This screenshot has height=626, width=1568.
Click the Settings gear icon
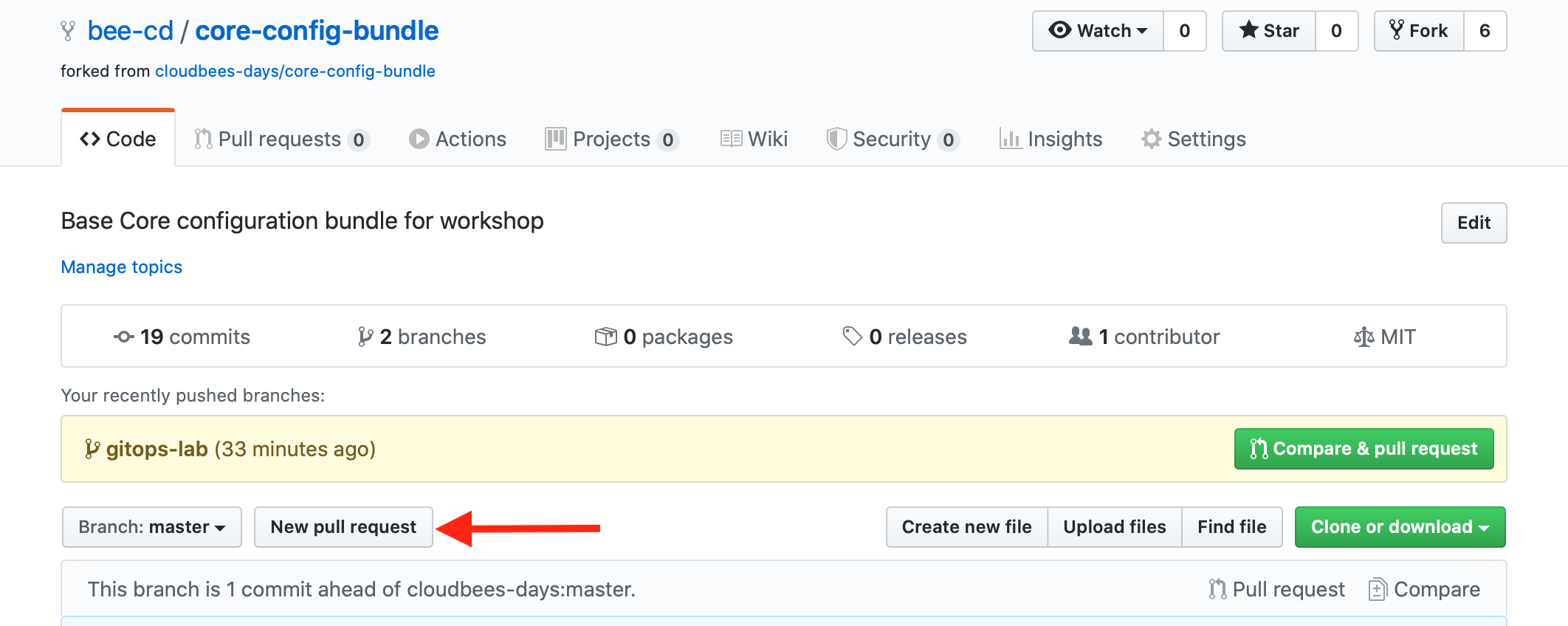(x=1151, y=139)
